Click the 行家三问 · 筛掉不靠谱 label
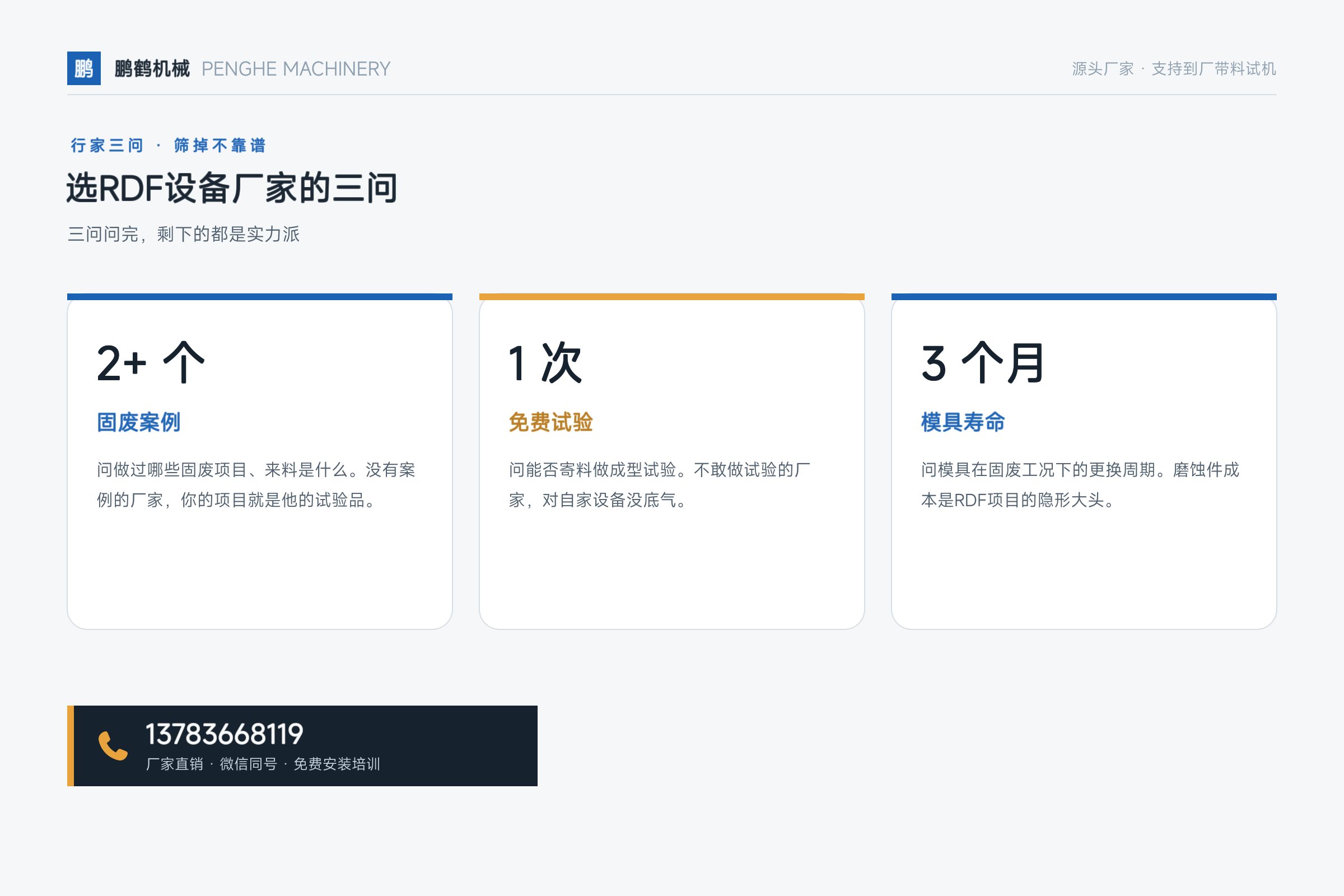Screen dimensions: 1344x896 click(168, 145)
